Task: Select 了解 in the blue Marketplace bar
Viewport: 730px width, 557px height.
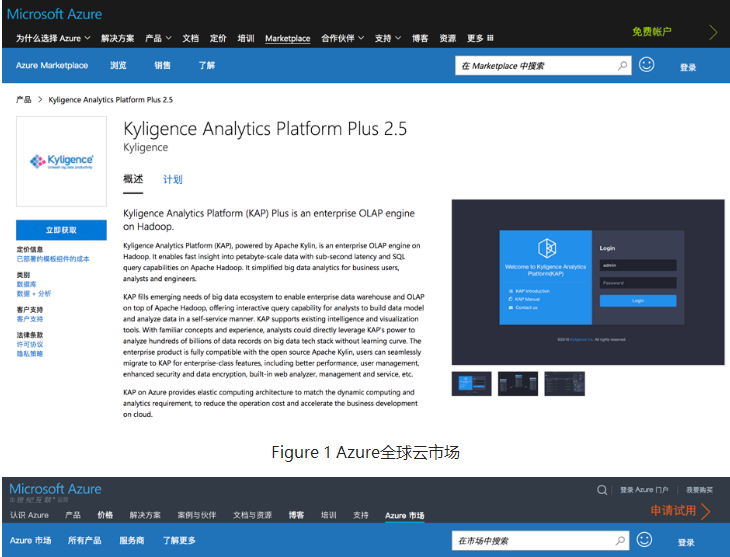Action: pos(207,65)
